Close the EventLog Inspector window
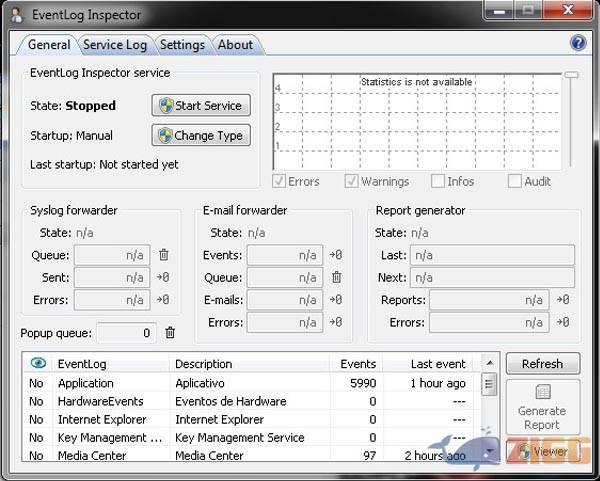The width and height of the screenshot is (600, 481). tap(568, 10)
